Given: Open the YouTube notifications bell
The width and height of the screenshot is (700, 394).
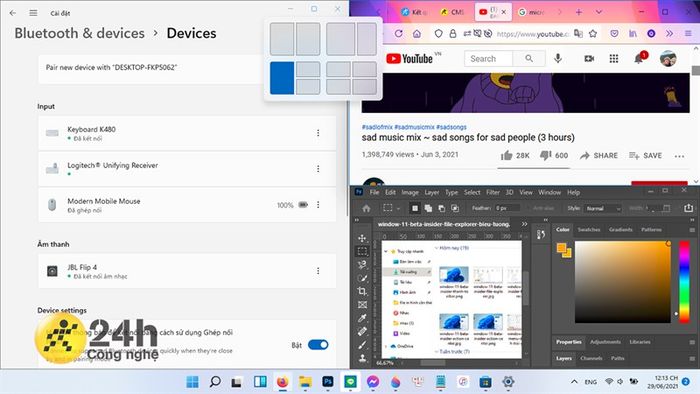Looking at the screenshot, I should point(639,59).
